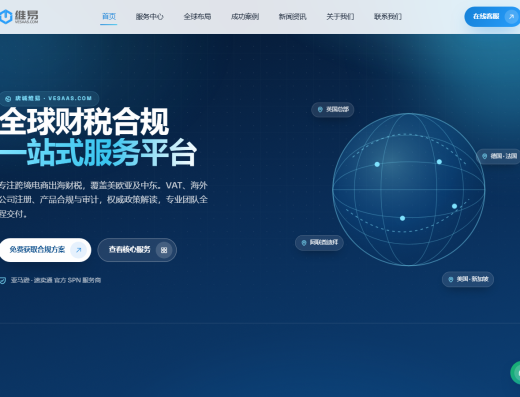The width and height of the screenshot is (520, 397).
Task: Click the round icon in VESAAS.COM badge
Action: 8,98
